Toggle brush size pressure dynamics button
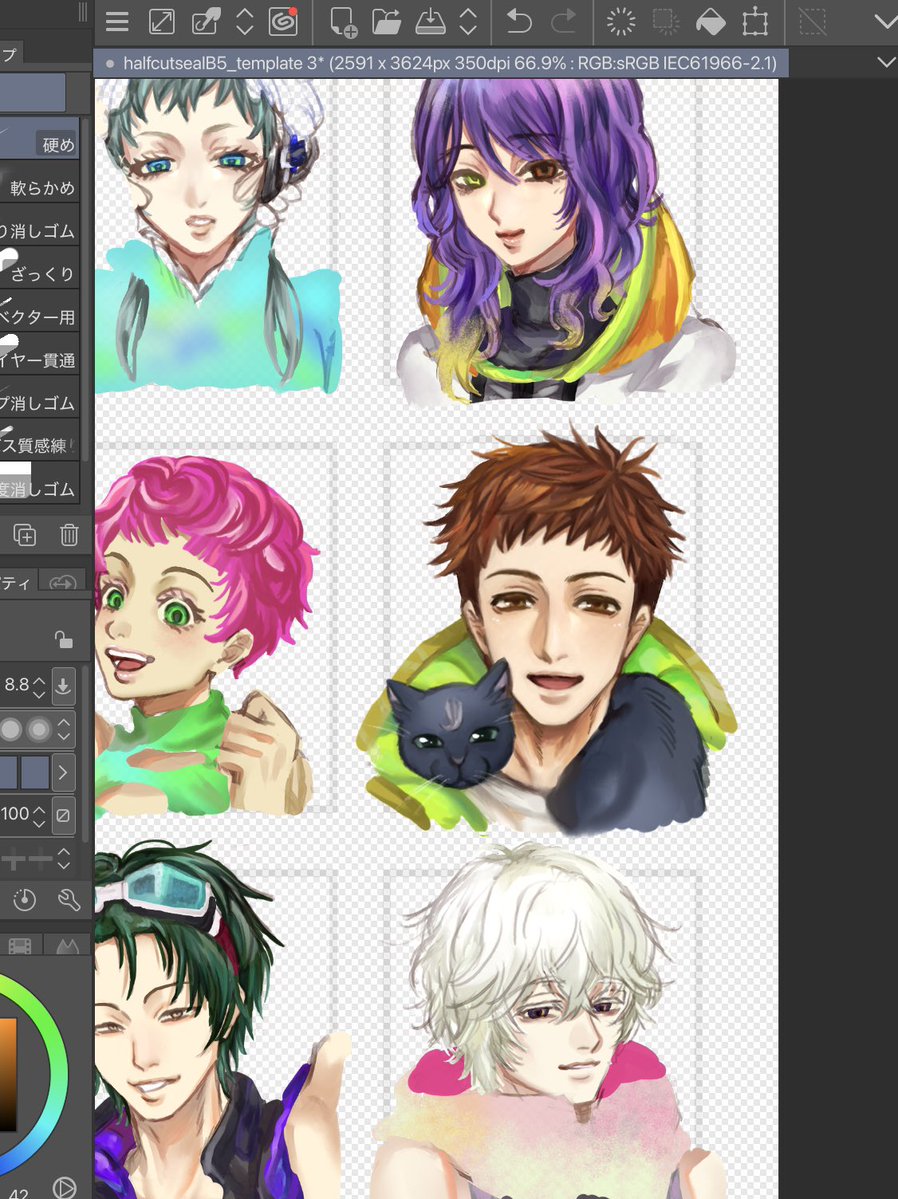Screen dimensions: 898x1199 [x=63, y=686]
